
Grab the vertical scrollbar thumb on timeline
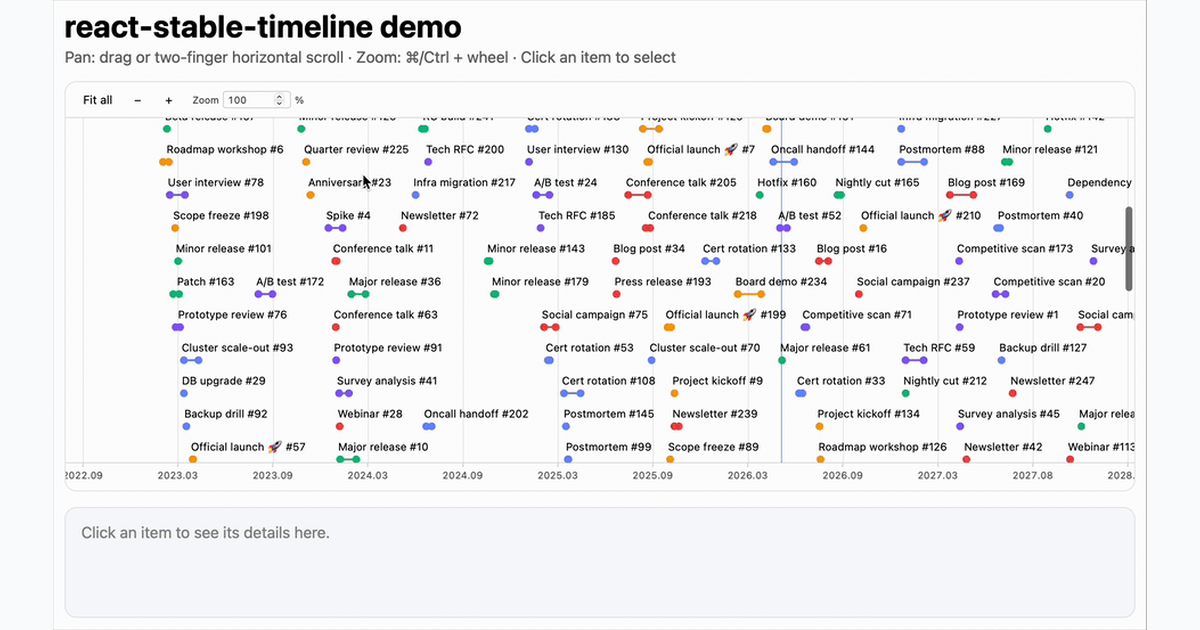pos(1129,249)
